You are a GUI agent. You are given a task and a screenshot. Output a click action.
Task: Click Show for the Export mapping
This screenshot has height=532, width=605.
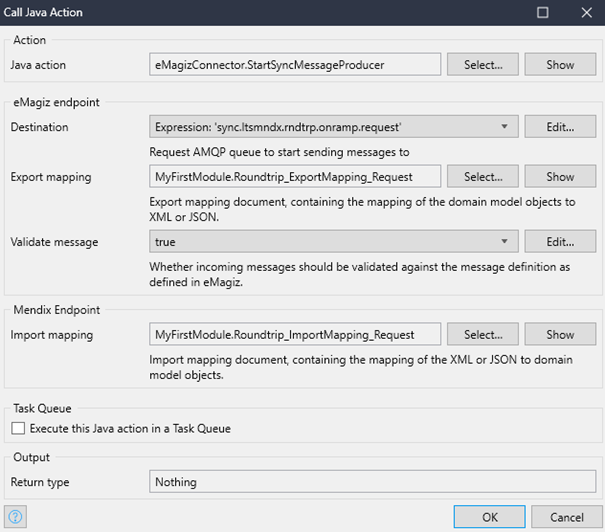[560, 176]
